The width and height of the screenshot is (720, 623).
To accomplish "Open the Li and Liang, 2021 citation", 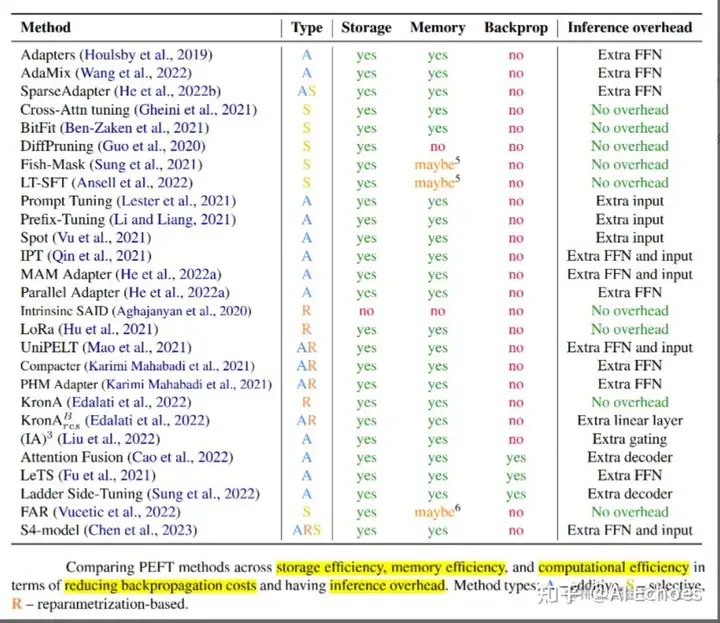I will 173,219.
